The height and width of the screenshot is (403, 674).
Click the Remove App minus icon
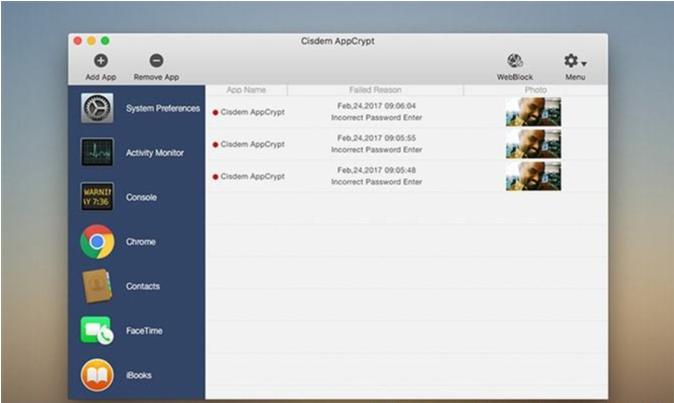coord(157,62)
